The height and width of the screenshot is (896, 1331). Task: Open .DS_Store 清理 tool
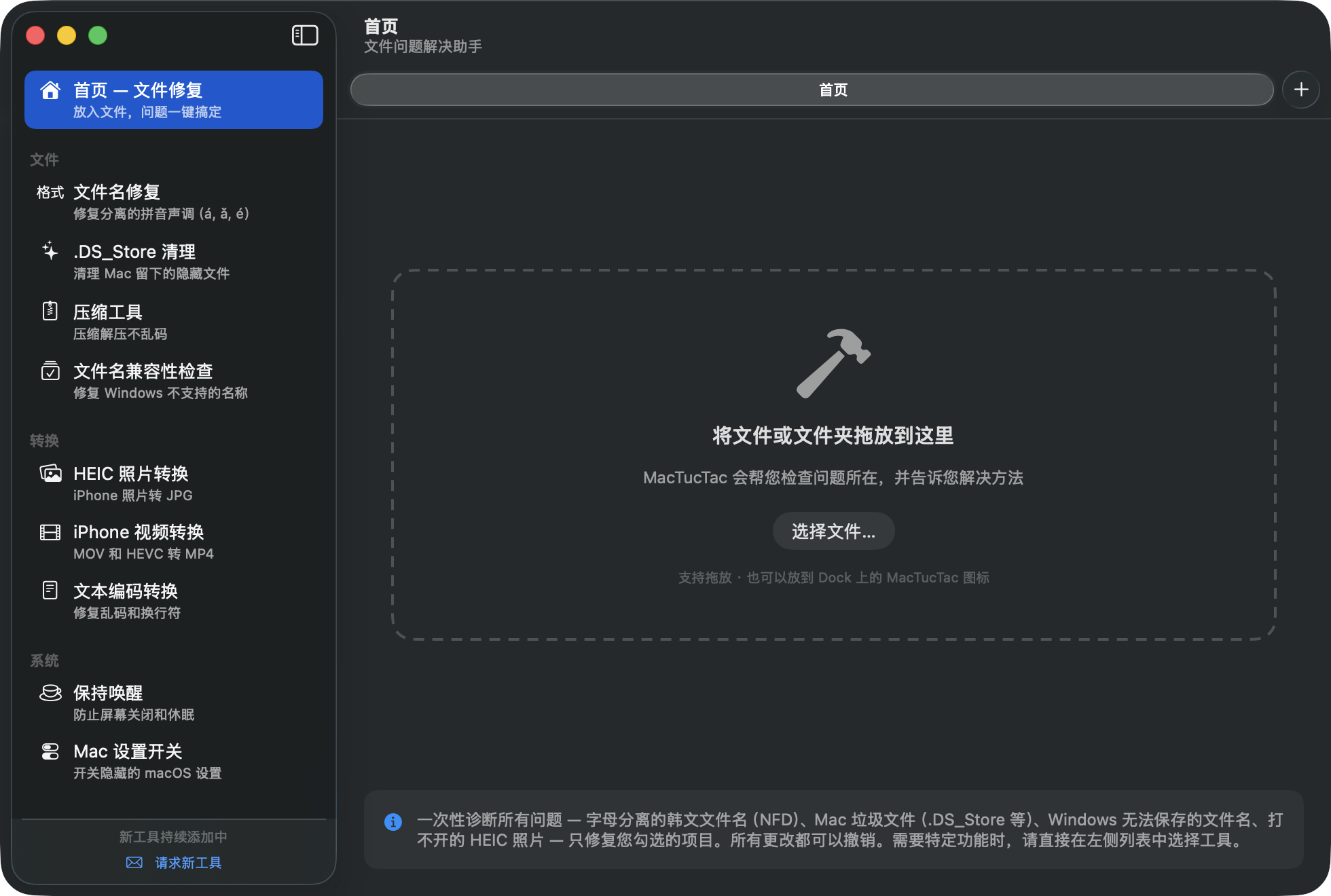coord(174,262)
